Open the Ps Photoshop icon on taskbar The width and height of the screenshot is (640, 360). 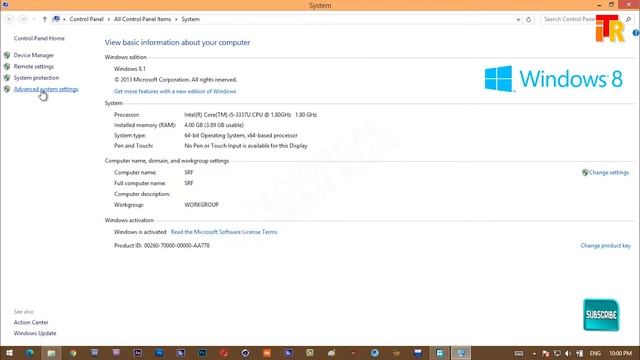[x=202, y=353]
